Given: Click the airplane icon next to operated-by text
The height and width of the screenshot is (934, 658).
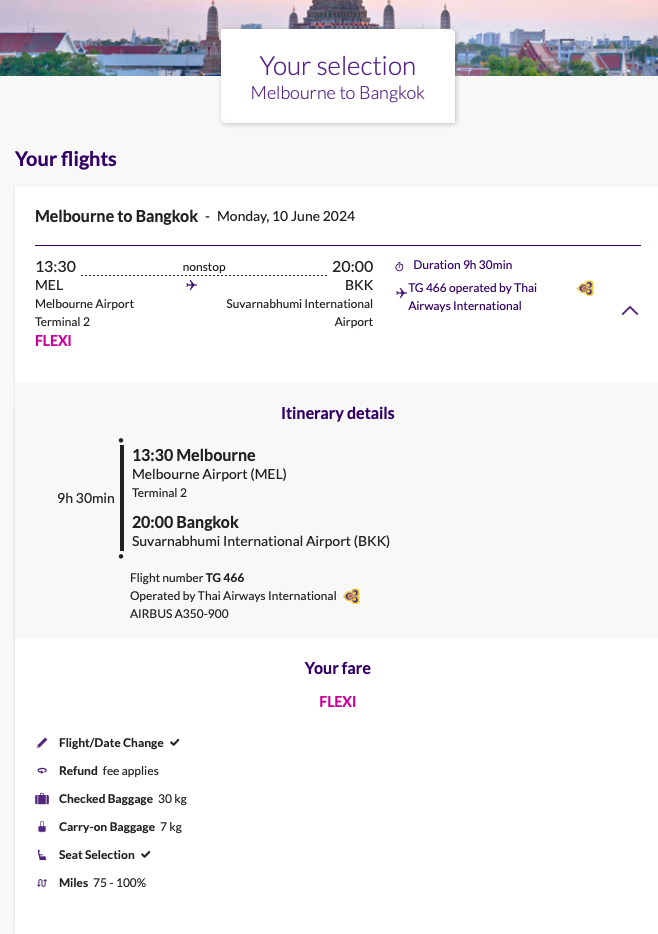Looking at the screenshot, I should click(x=399, y=291).
